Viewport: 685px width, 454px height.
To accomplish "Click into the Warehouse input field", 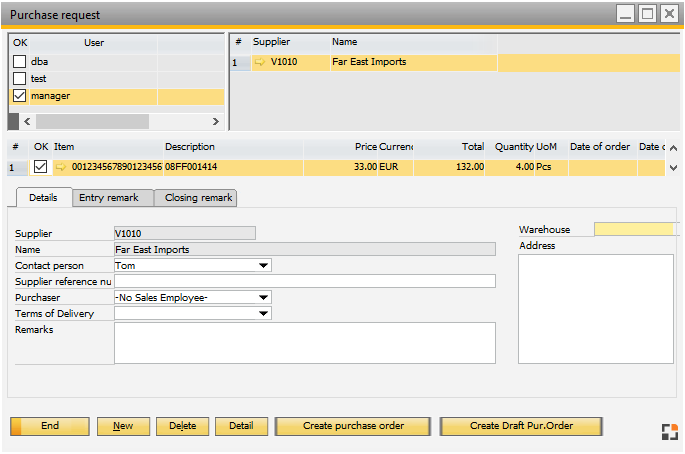I will pyautogui.click(x=634, y=230).
